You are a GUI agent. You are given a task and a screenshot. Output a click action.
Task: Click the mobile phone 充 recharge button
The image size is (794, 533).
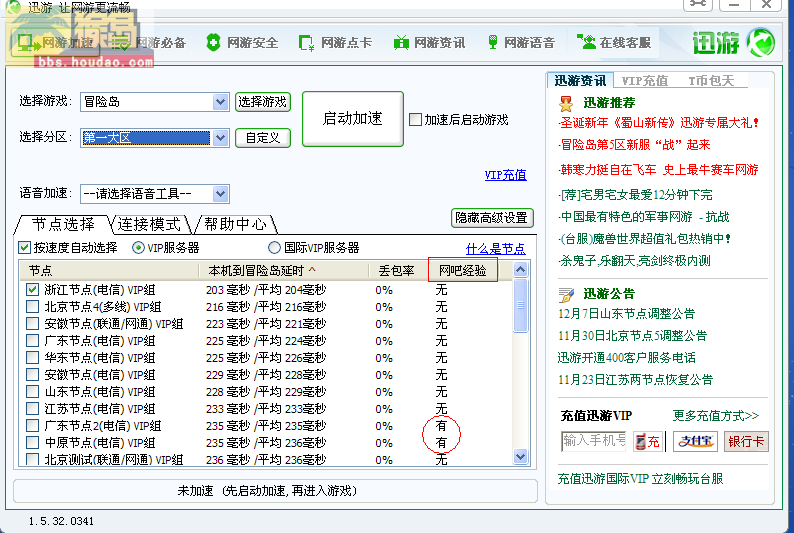click(x=648, y=441)
